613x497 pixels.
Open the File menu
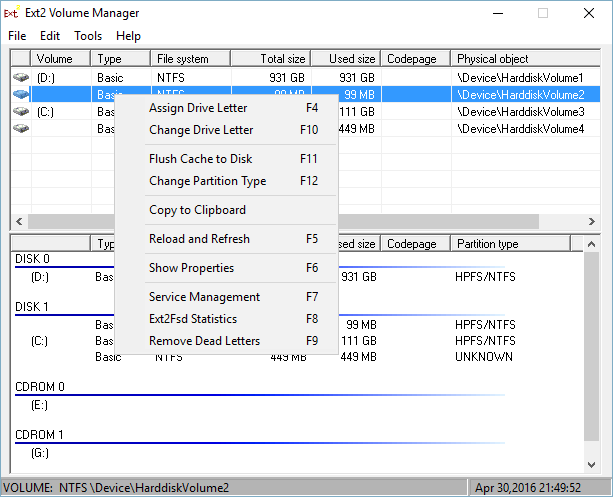coord(17,36)
